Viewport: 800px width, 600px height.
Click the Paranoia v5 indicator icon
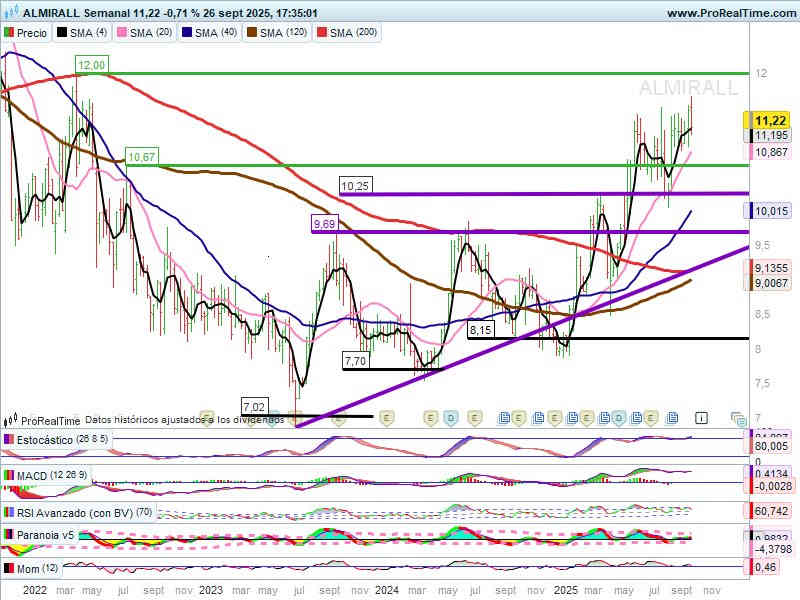pyautogui.click(x=9, y=535)
